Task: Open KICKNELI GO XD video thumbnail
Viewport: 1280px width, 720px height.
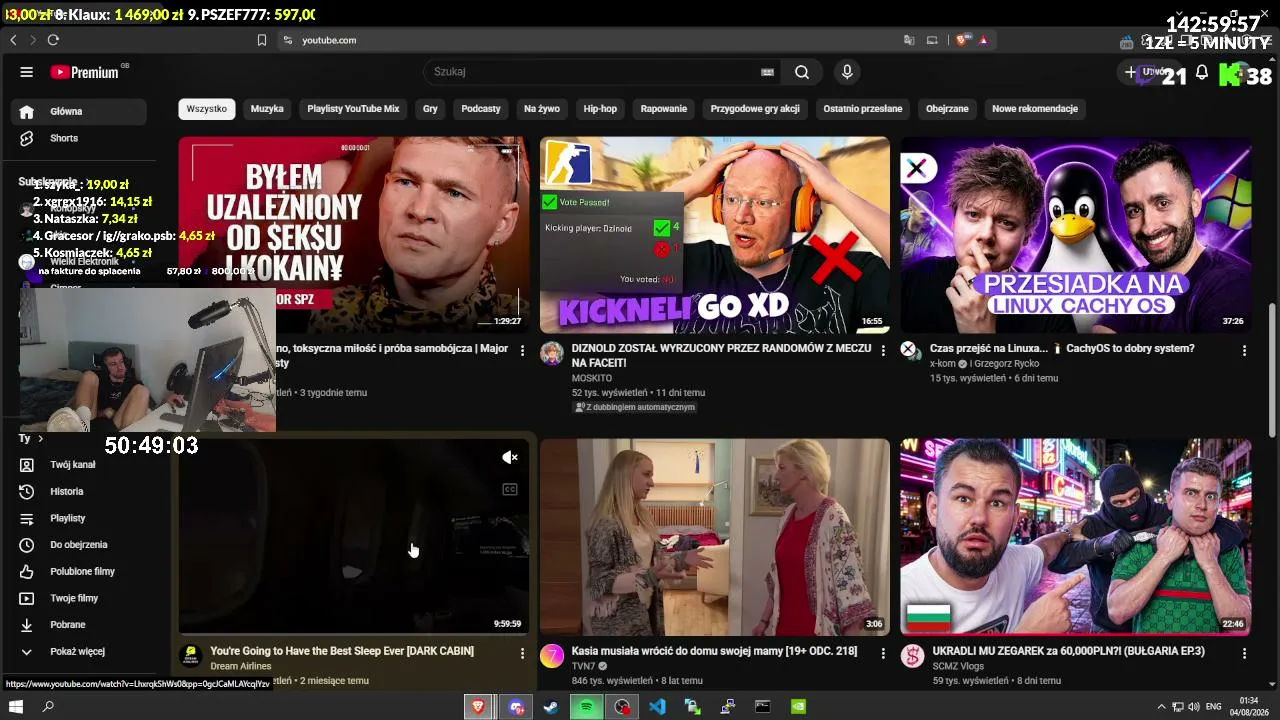Action: pyautogui.click(x=715, y=235)
